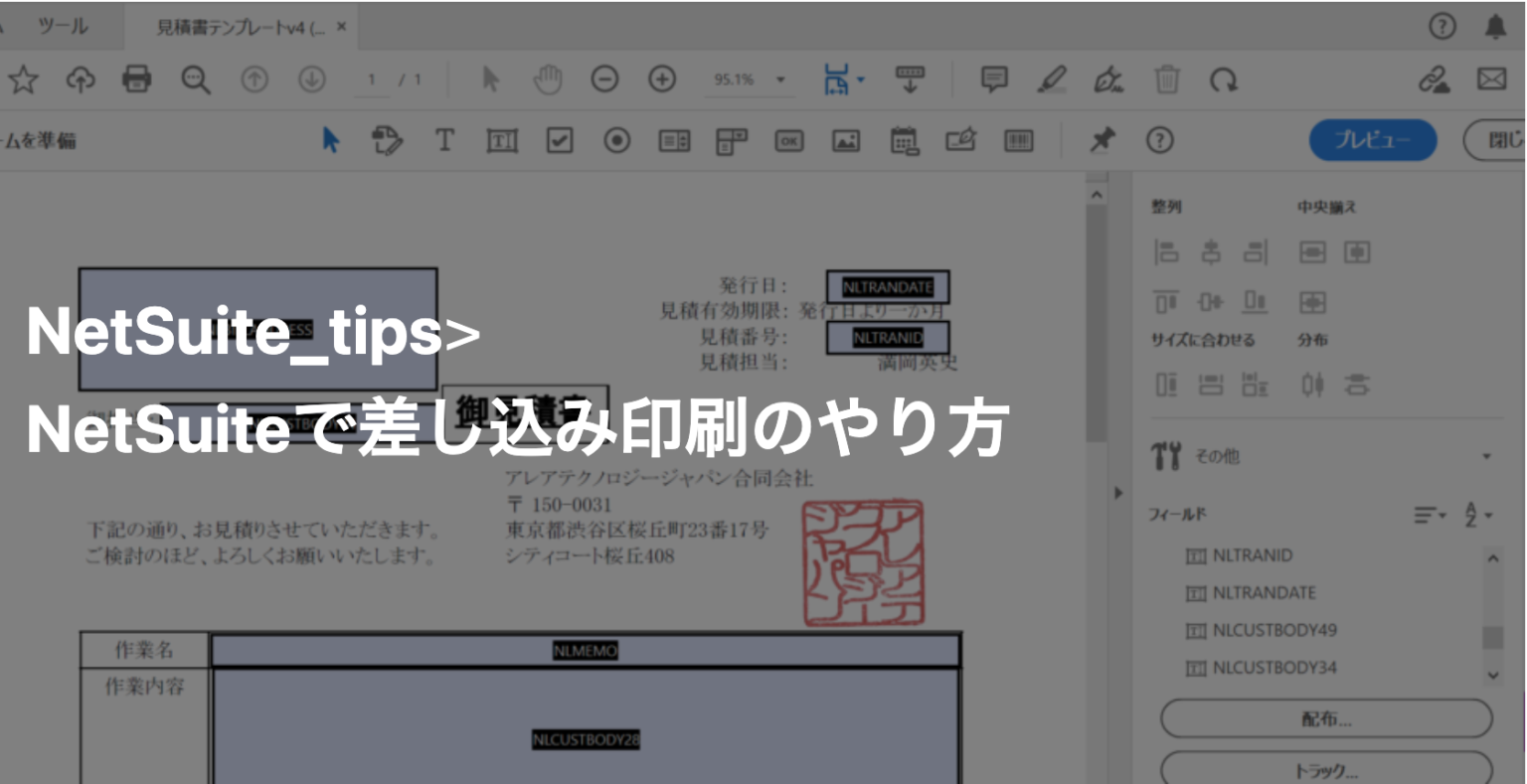This screenshot has width=1527, height=784.
Task: Toggle the pin to keep the toolbar open
Action: click(x=1103, y=140)
